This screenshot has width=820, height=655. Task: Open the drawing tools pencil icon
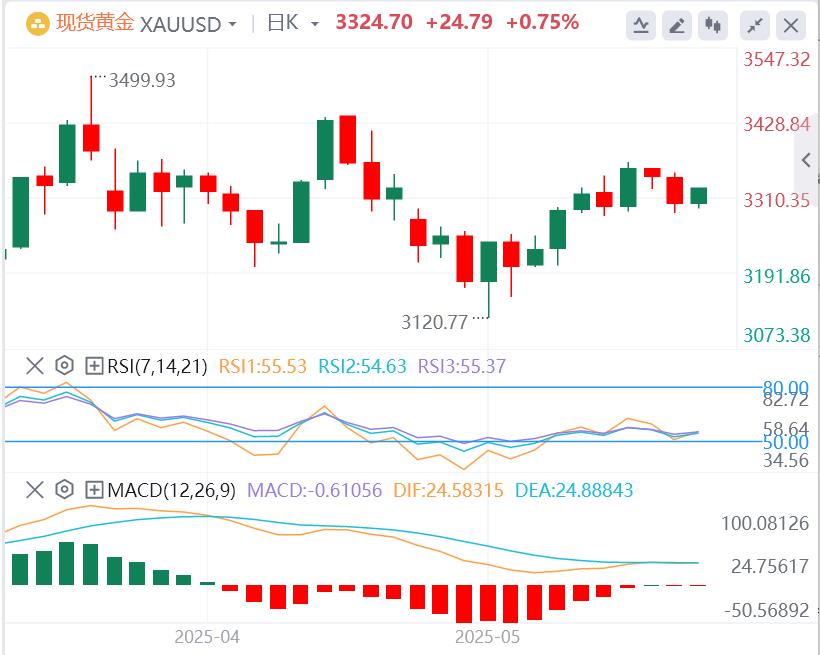[677, 26]
